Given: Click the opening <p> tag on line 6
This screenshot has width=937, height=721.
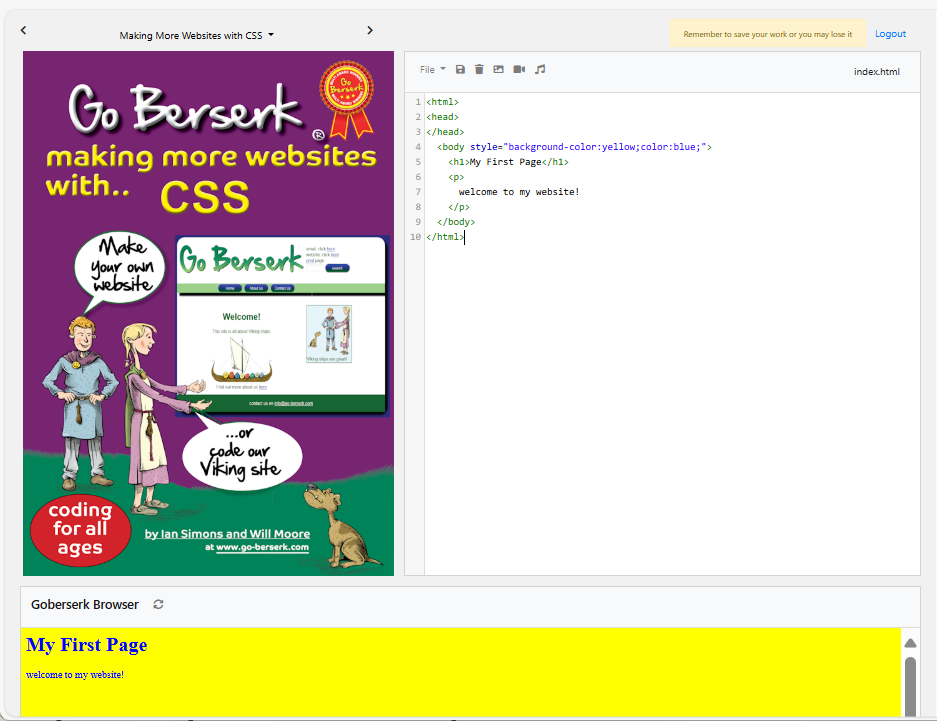Looking at the screenshot, I should click(x=456, y=177).
